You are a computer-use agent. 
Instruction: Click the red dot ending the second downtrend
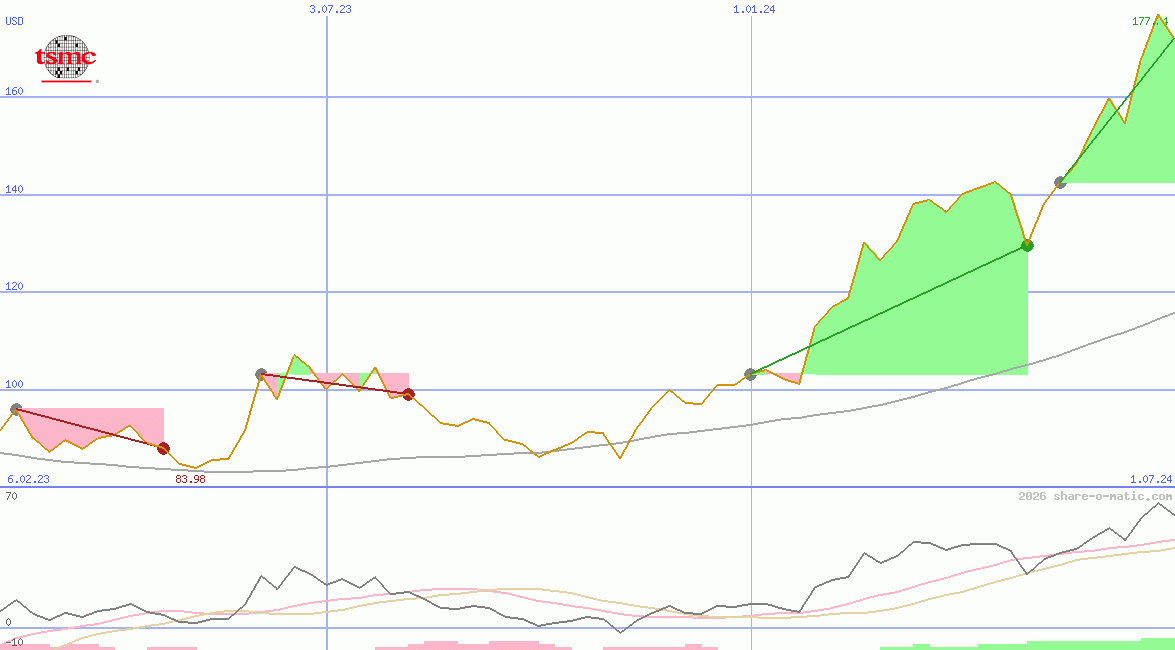(407, 394)
